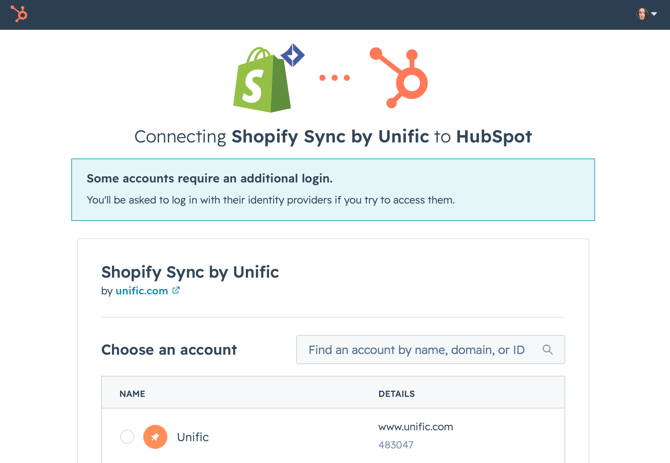
Task: Click the identity providers sentence in the notice
Action: [x=270, y=200]
